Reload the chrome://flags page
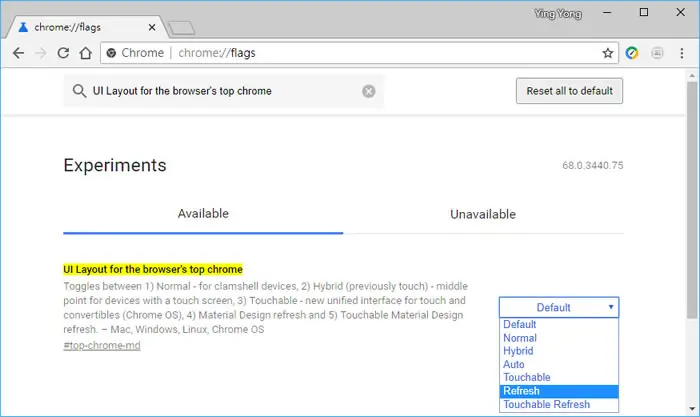 click(63, 53)
